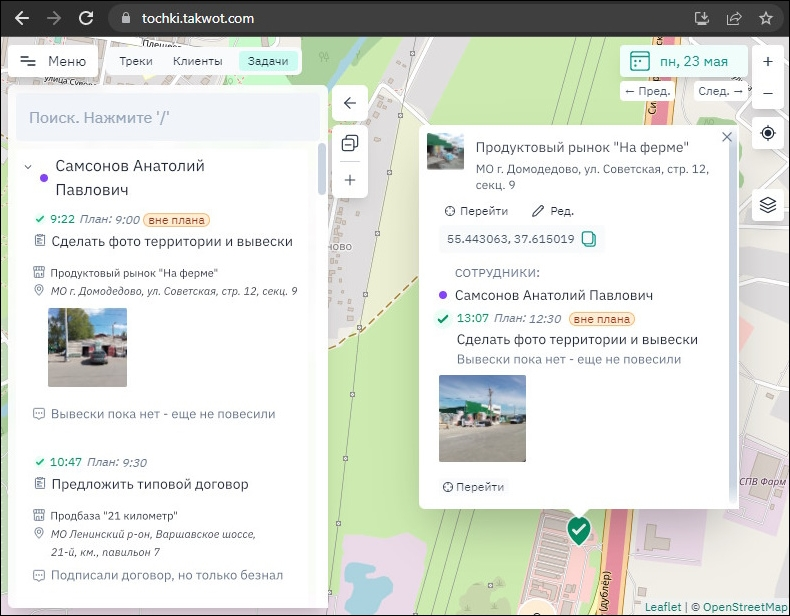
Task: Switch to the Треки tab
Action: tap(136, 61)
